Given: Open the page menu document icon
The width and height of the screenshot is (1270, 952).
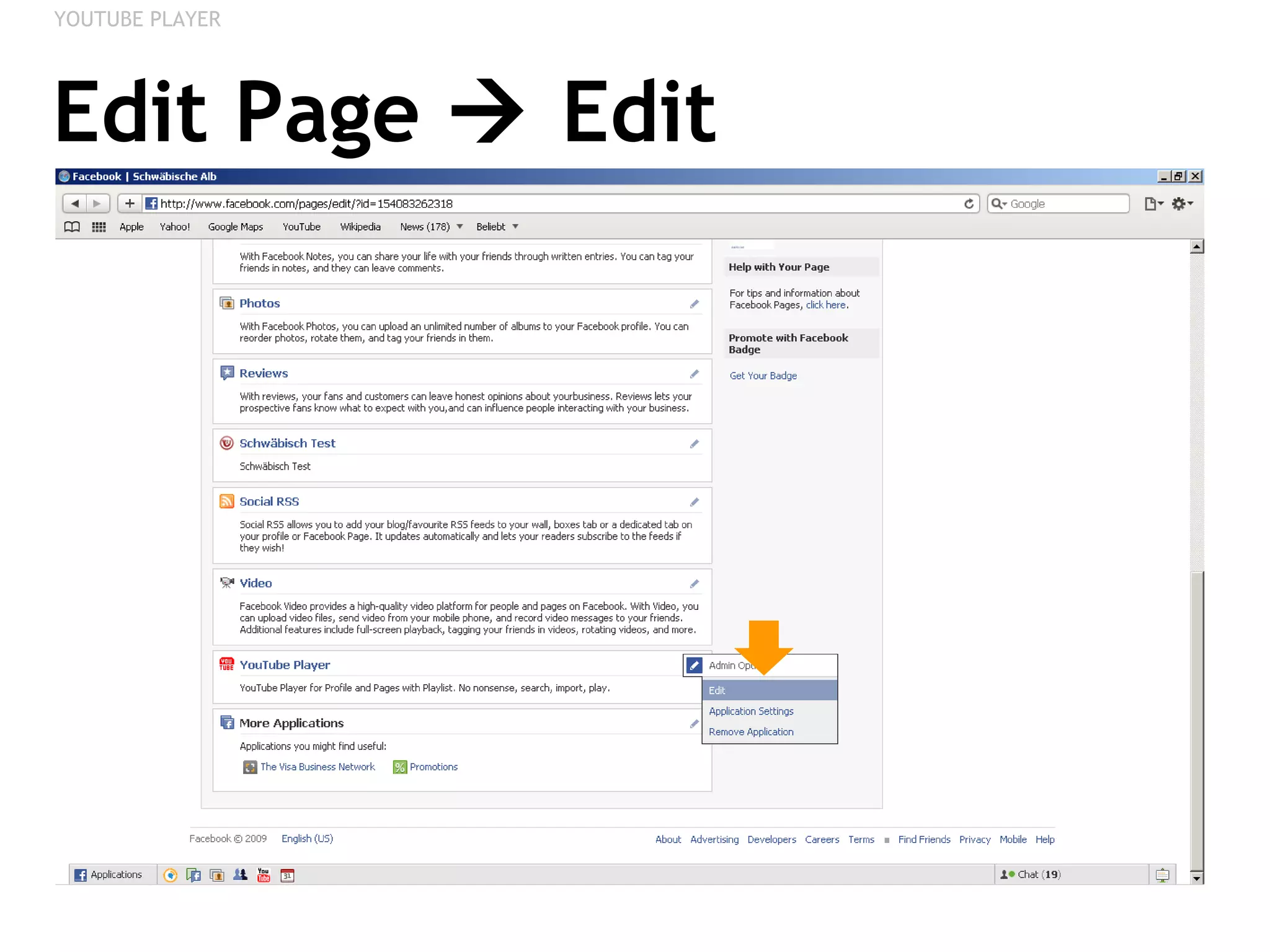Looking at the screenshot, I should [1153, 204].
